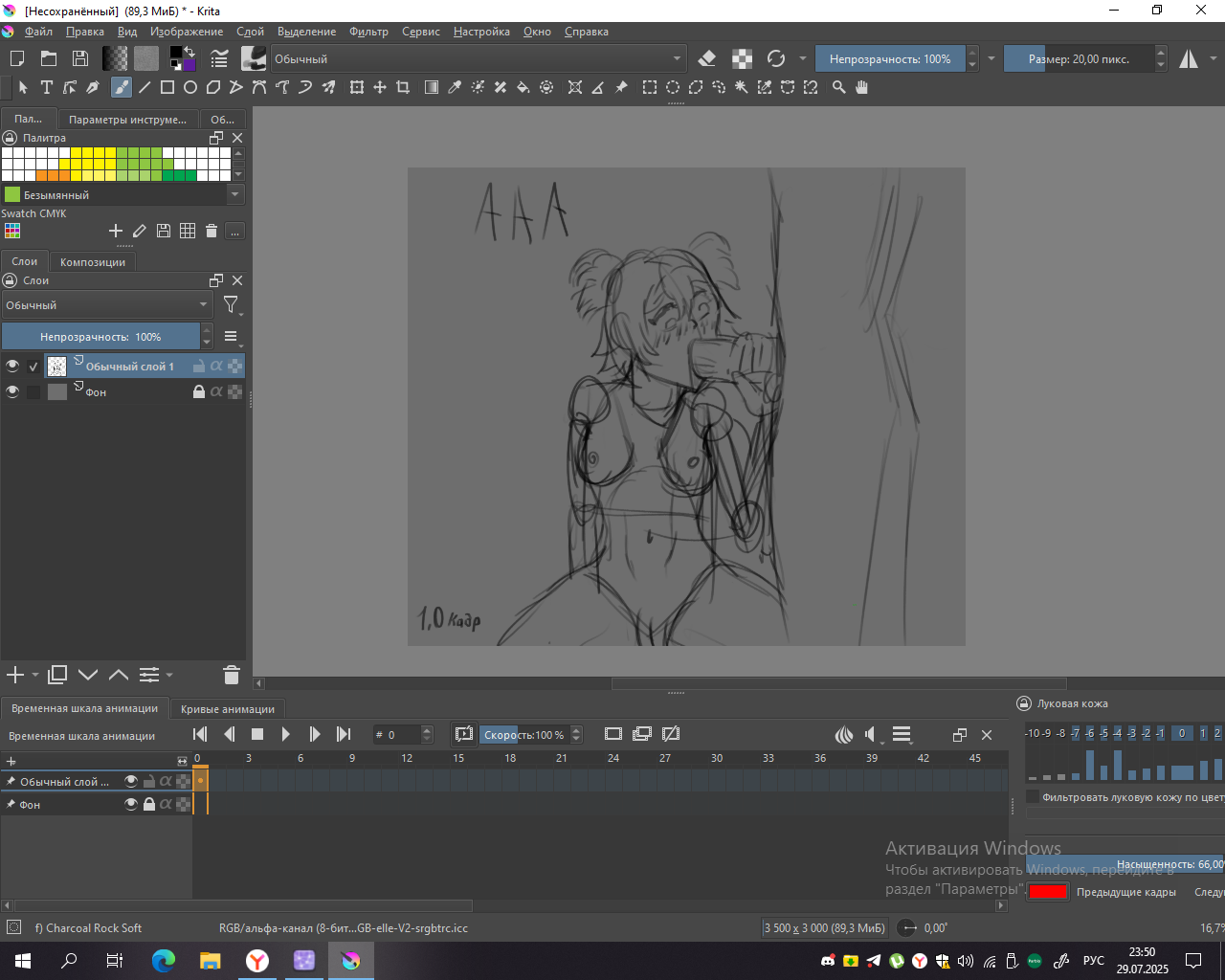This screenshot has height=980, width=1225.
Task: Open brush blending mode combo box in toolbar
Action: pyautogui.click(x=478, y=59)
